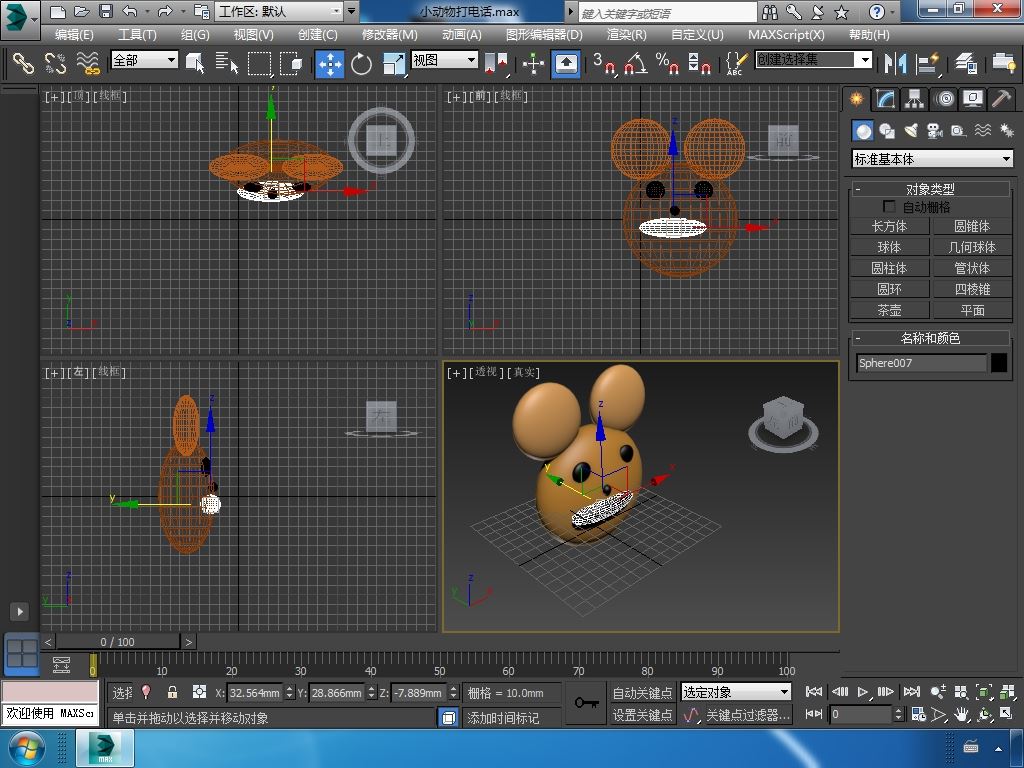The height and width of the screenshot is (768, 1024).
Task: Select the Link tool in toolbar
Action: [x=24, y=63]
